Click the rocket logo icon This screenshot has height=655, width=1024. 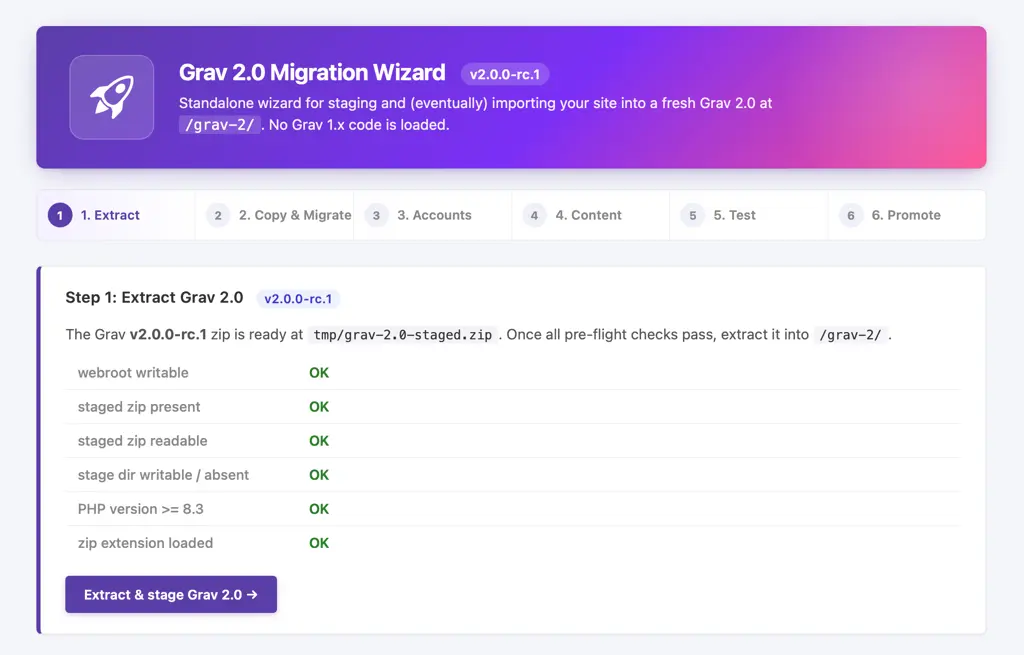coord(112,97)
